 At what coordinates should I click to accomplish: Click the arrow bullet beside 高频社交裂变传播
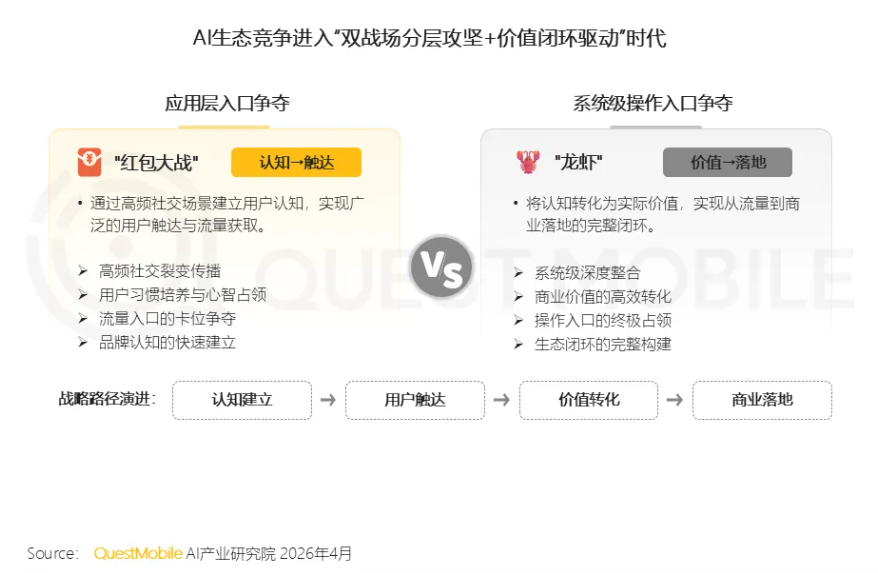click(84, 271)
